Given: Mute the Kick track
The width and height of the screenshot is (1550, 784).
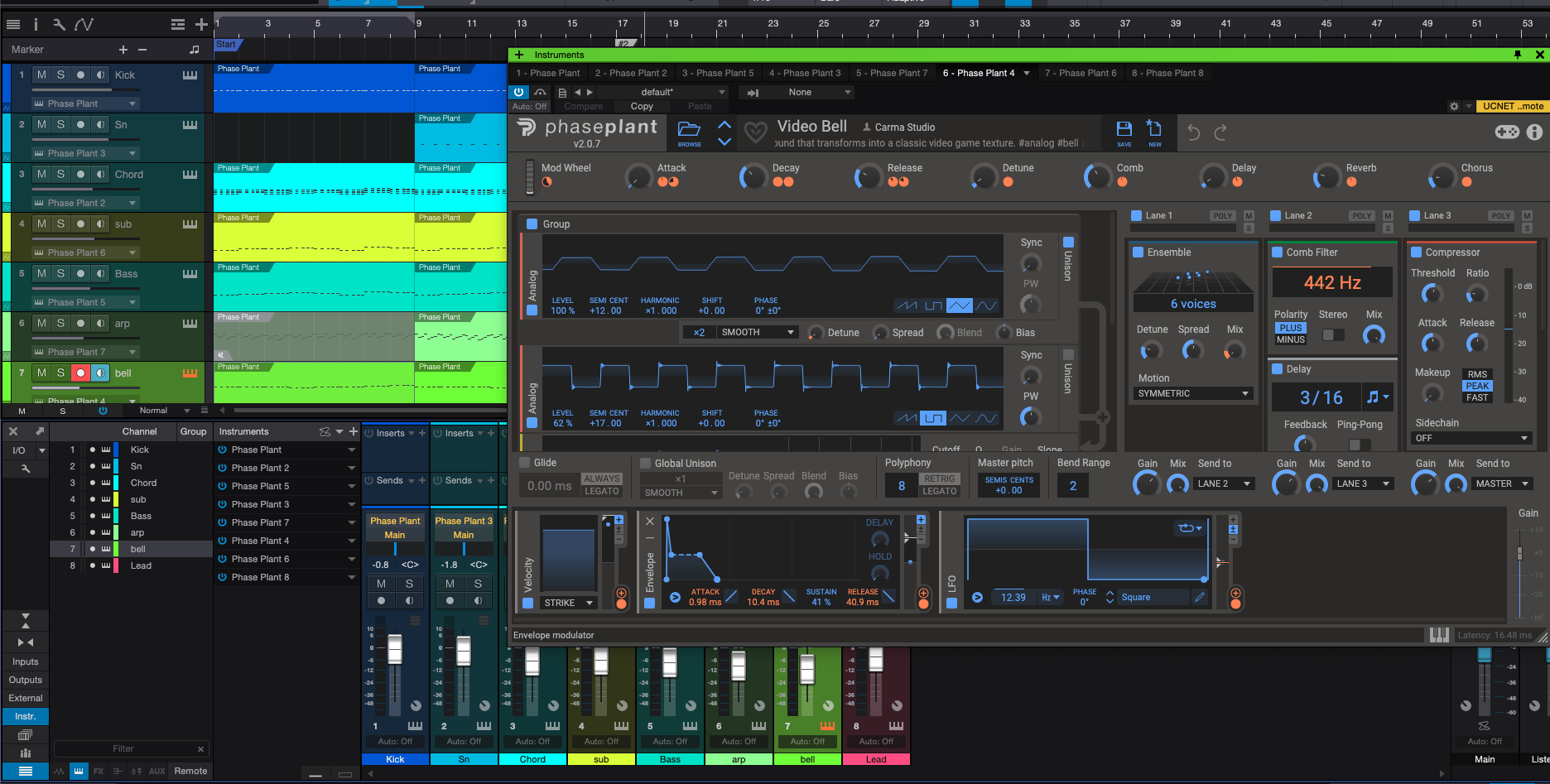Looking at the screenshot, I should pos(41,75).
